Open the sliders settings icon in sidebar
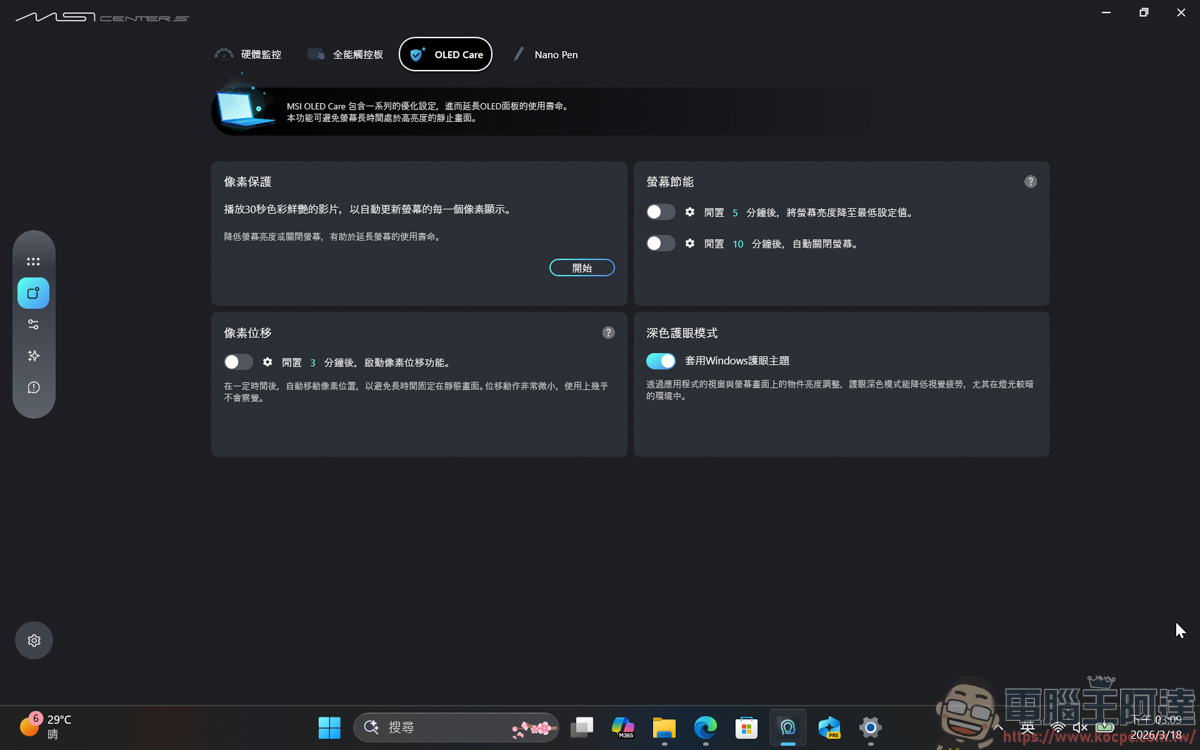Screen dimensions: 1200x750 pyautogui.click(x=33, y=324)
